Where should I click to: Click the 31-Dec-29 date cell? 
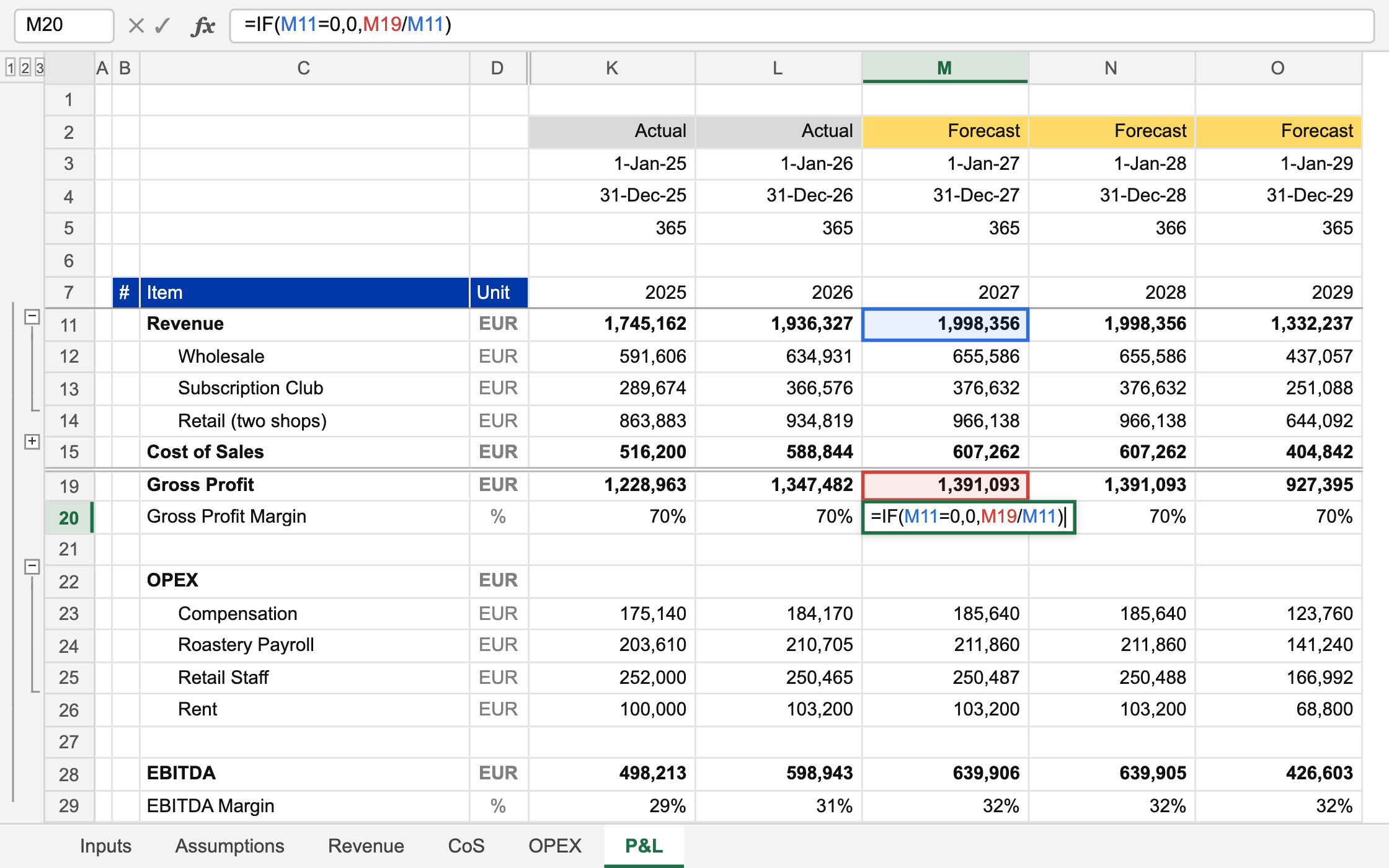(x=1278, y=196)
